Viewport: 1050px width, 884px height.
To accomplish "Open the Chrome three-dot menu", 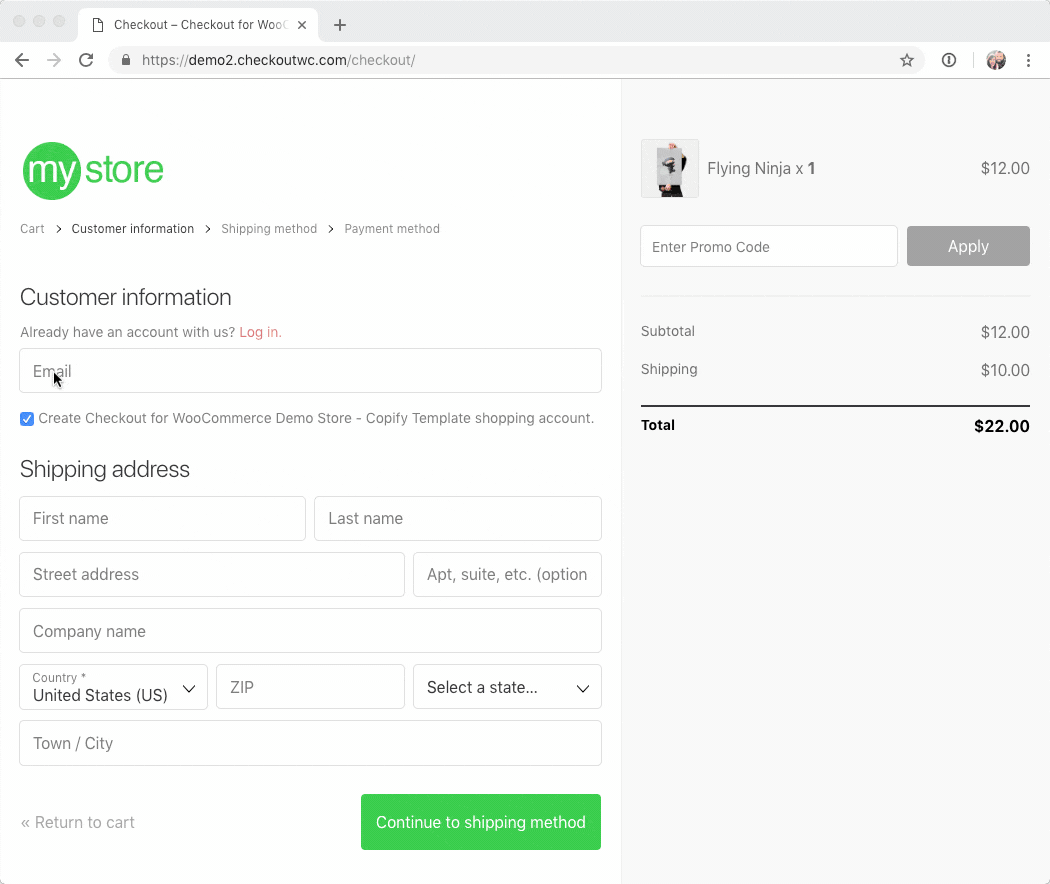I will click(1029, 60).
